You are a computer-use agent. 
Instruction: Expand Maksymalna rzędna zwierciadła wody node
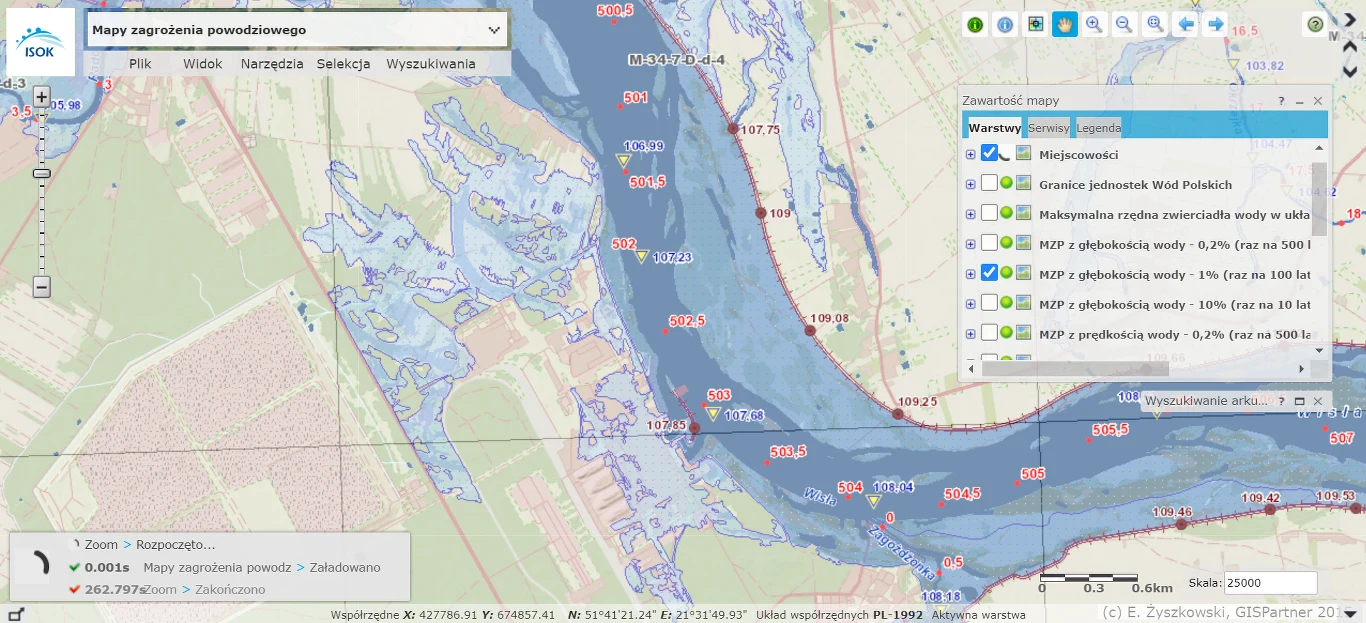click(x=970, y=214)
